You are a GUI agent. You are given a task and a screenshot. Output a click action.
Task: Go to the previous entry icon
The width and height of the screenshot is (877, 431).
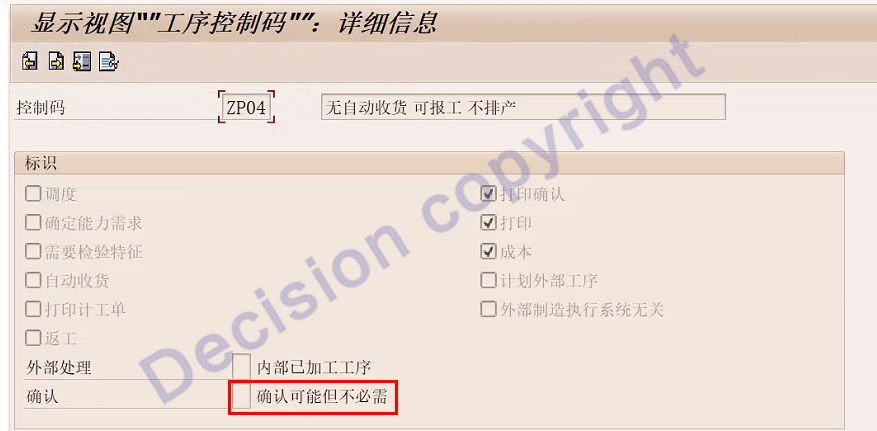pos(30,61)
